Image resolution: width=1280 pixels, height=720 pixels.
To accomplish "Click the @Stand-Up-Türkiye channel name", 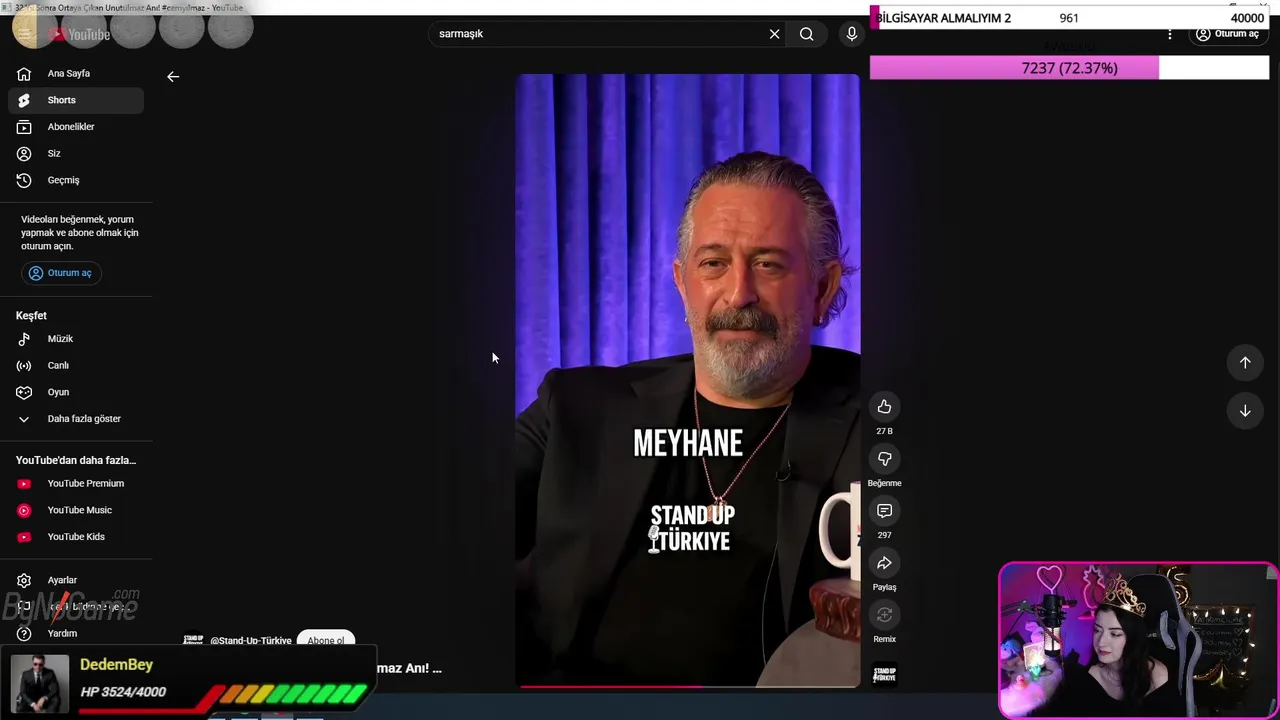I will [250, 641].
